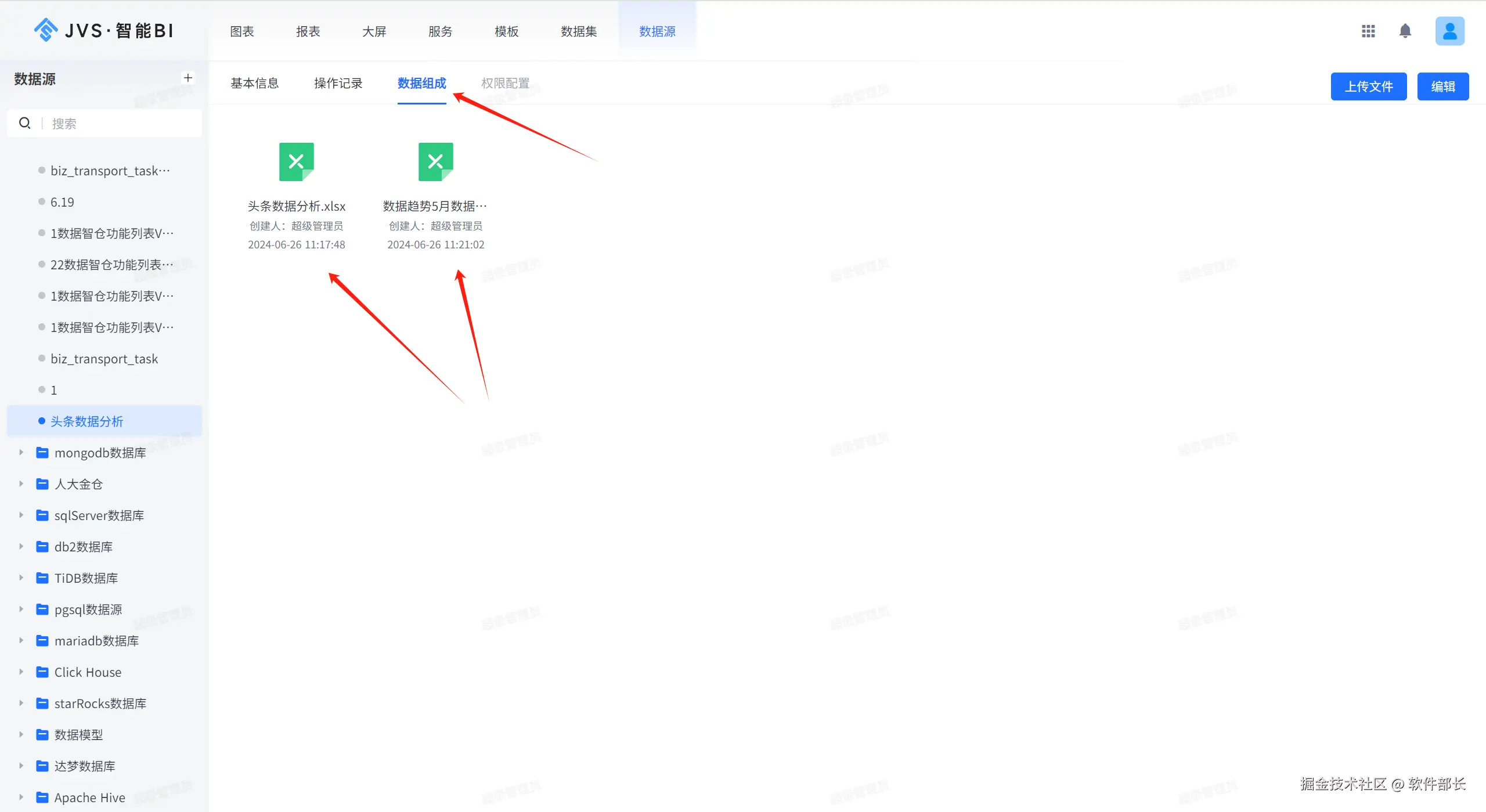Open the 头条数据分析.xlsx file icon
The height and width of the screenshot is (812, 1486).
pyautogui.click(x=296, y=162)
